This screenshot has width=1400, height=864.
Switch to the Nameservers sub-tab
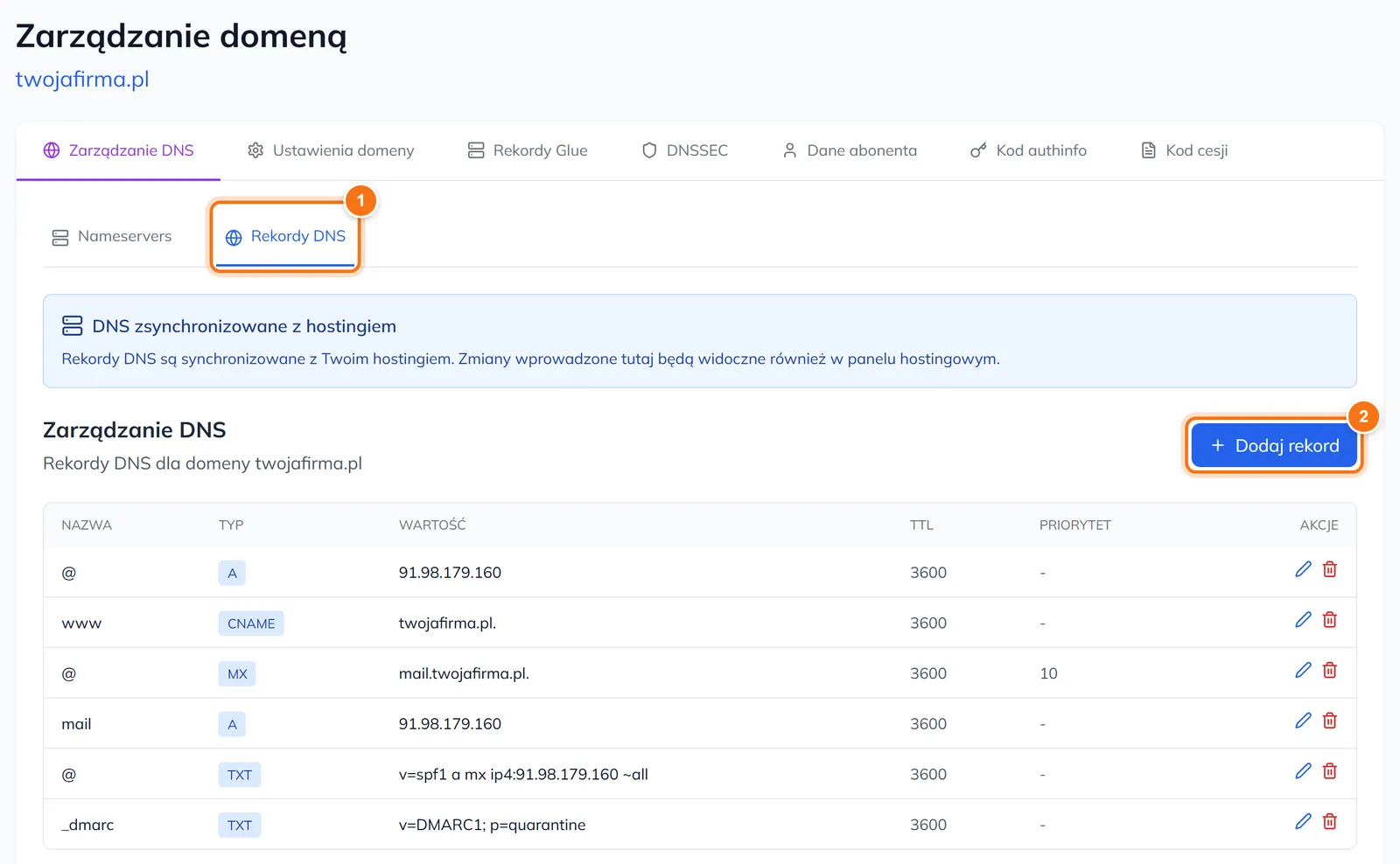coord(112,237)
